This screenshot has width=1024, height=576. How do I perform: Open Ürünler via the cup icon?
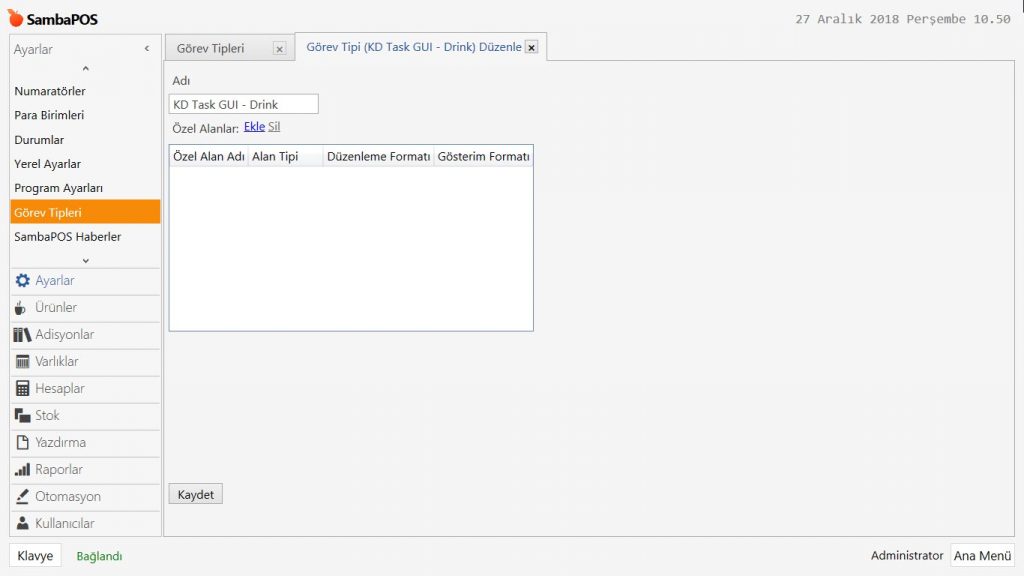(x=21, y=308)
